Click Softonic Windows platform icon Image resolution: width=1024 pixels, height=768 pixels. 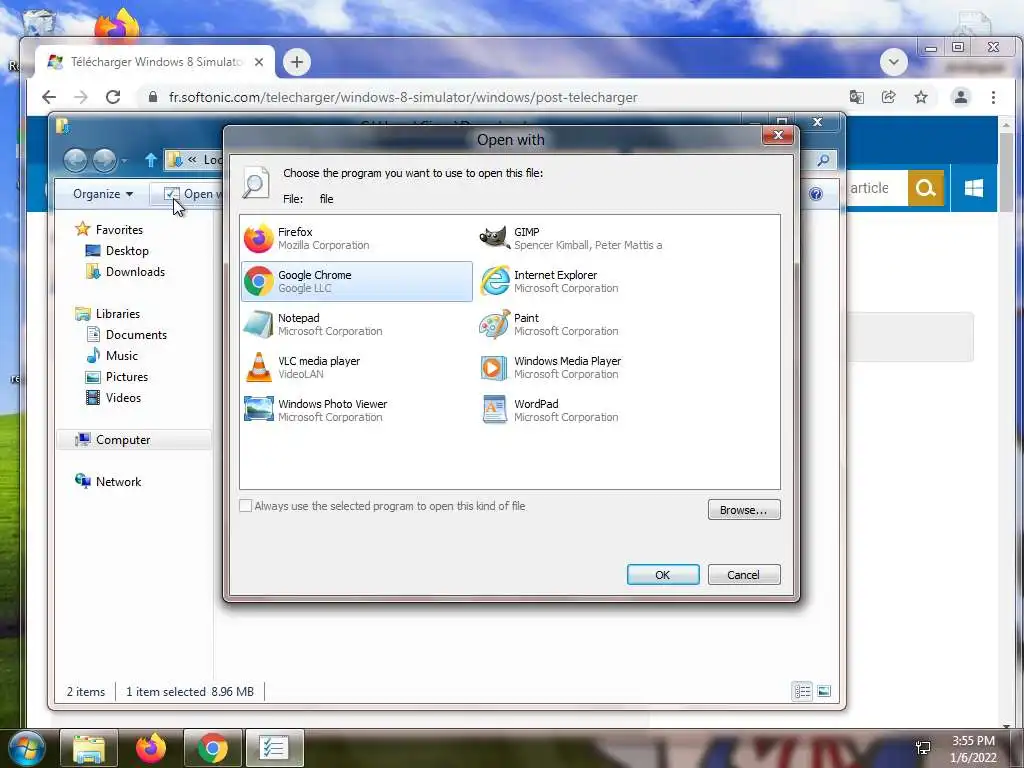pos(974,188)
